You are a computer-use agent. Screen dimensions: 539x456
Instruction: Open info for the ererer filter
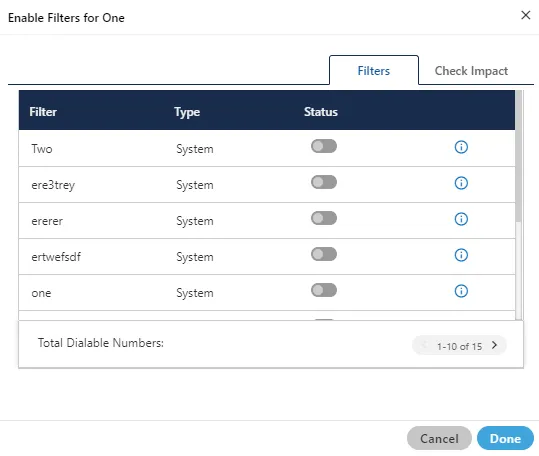[461, 219]
